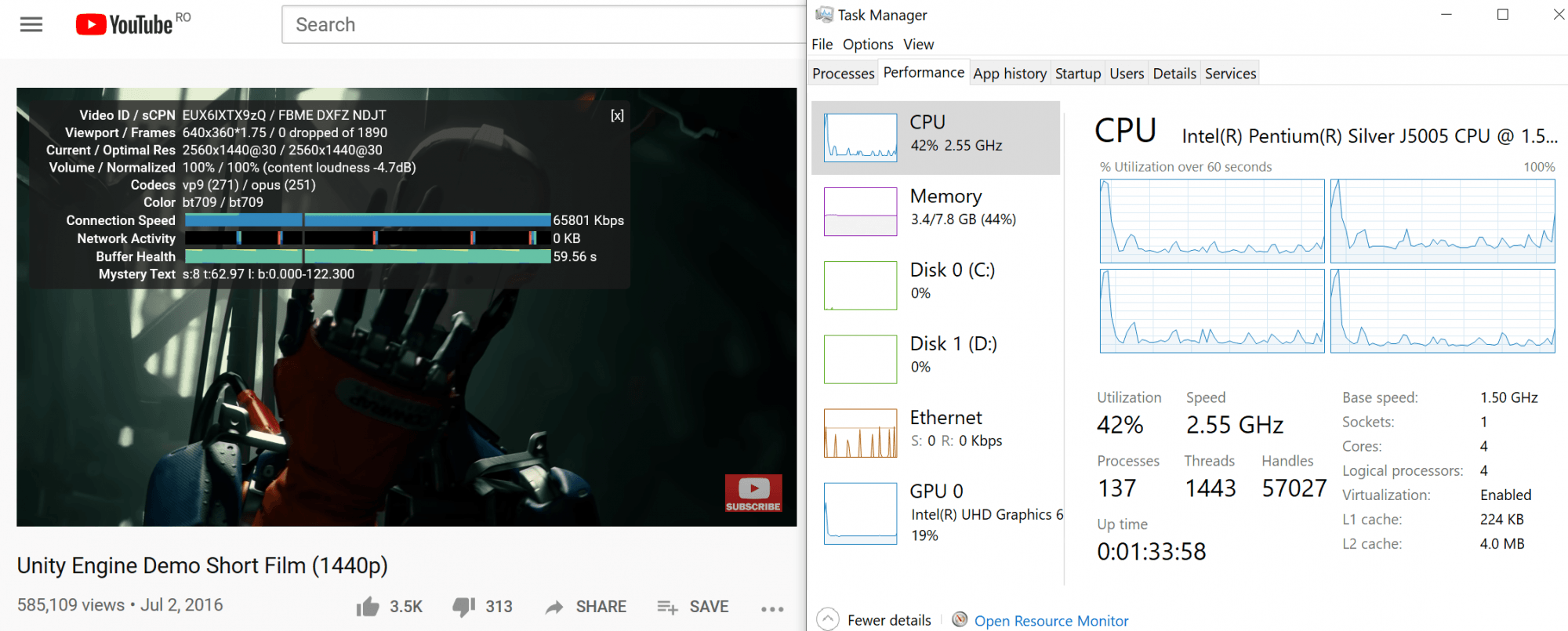Click the Video ID value EUX6IXTX9zQ

point(224,115)
